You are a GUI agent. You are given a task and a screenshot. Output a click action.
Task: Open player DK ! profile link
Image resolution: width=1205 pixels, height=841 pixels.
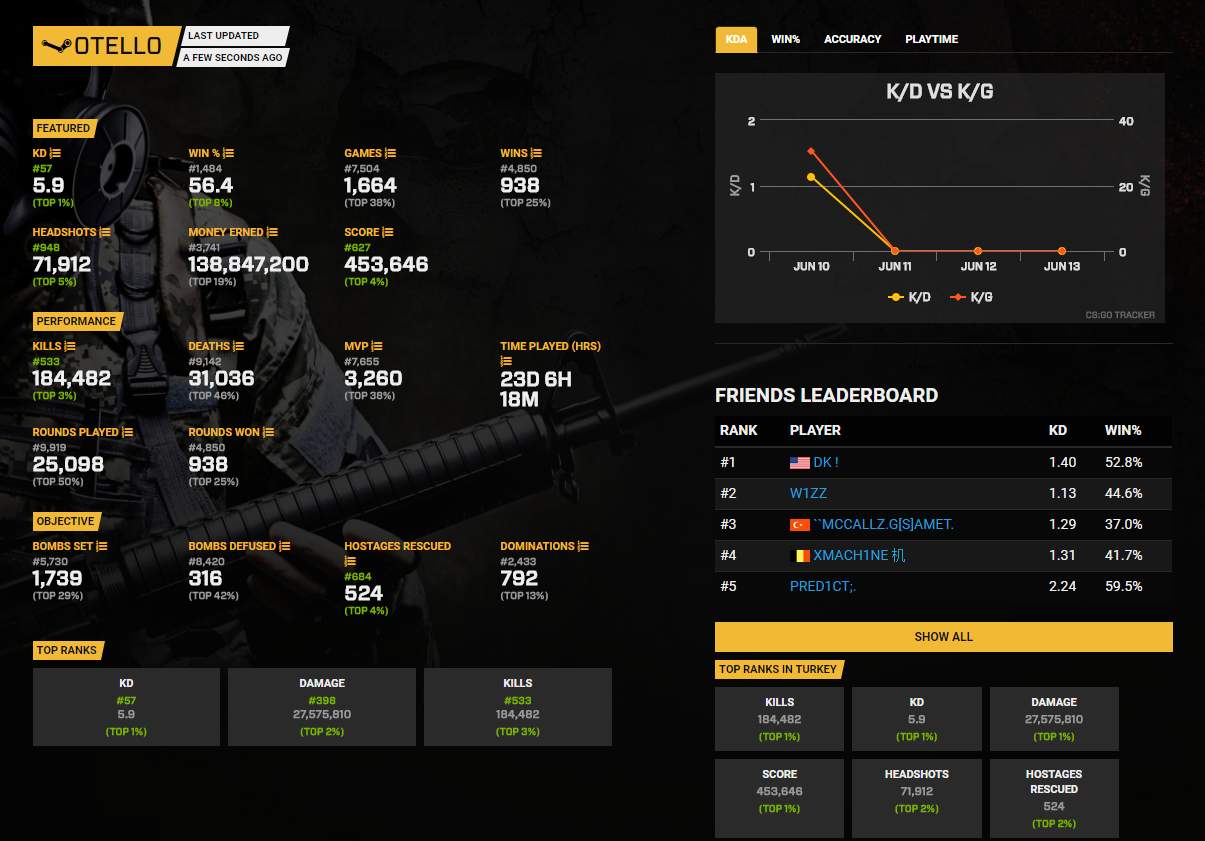point(826,463)
